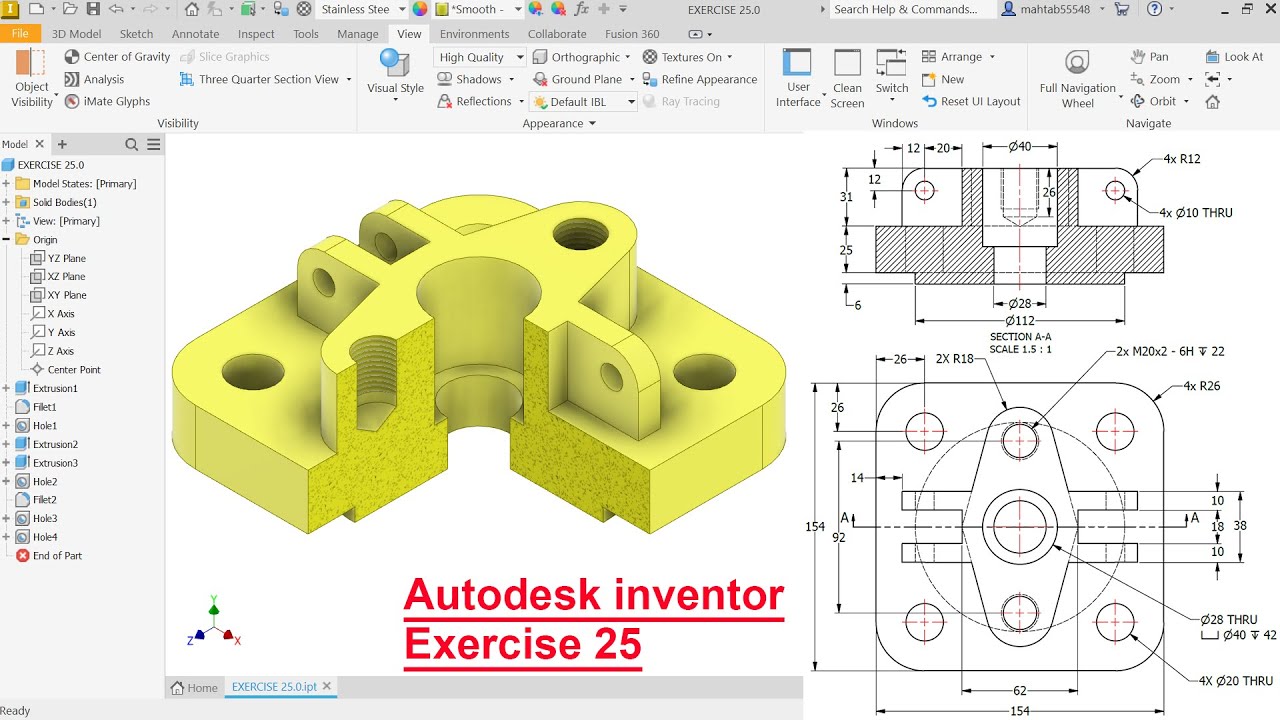
Task: Open the Object Visibility tool
Action: pyautogui.click(x=31, y=78)
